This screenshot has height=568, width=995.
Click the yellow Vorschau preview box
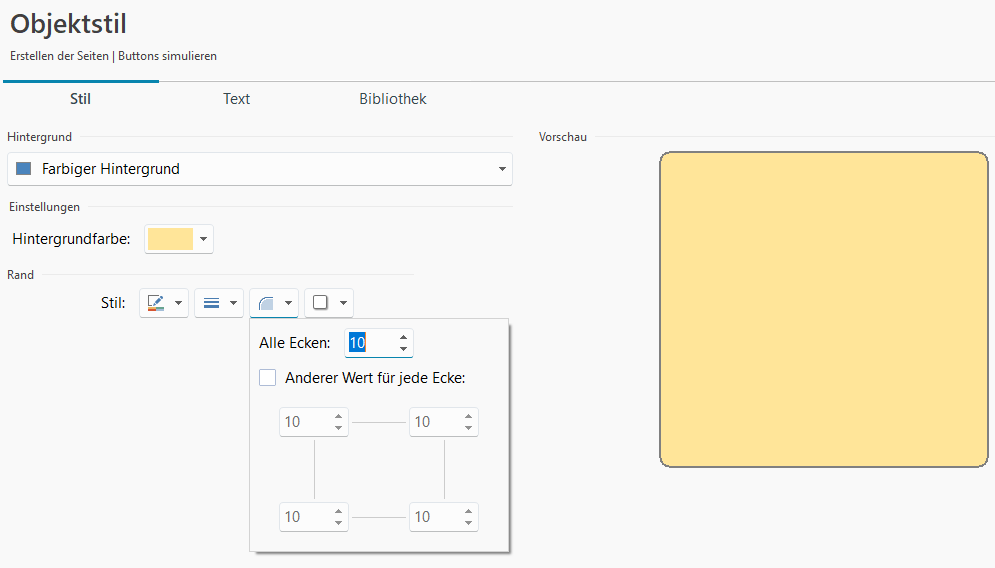824,309
